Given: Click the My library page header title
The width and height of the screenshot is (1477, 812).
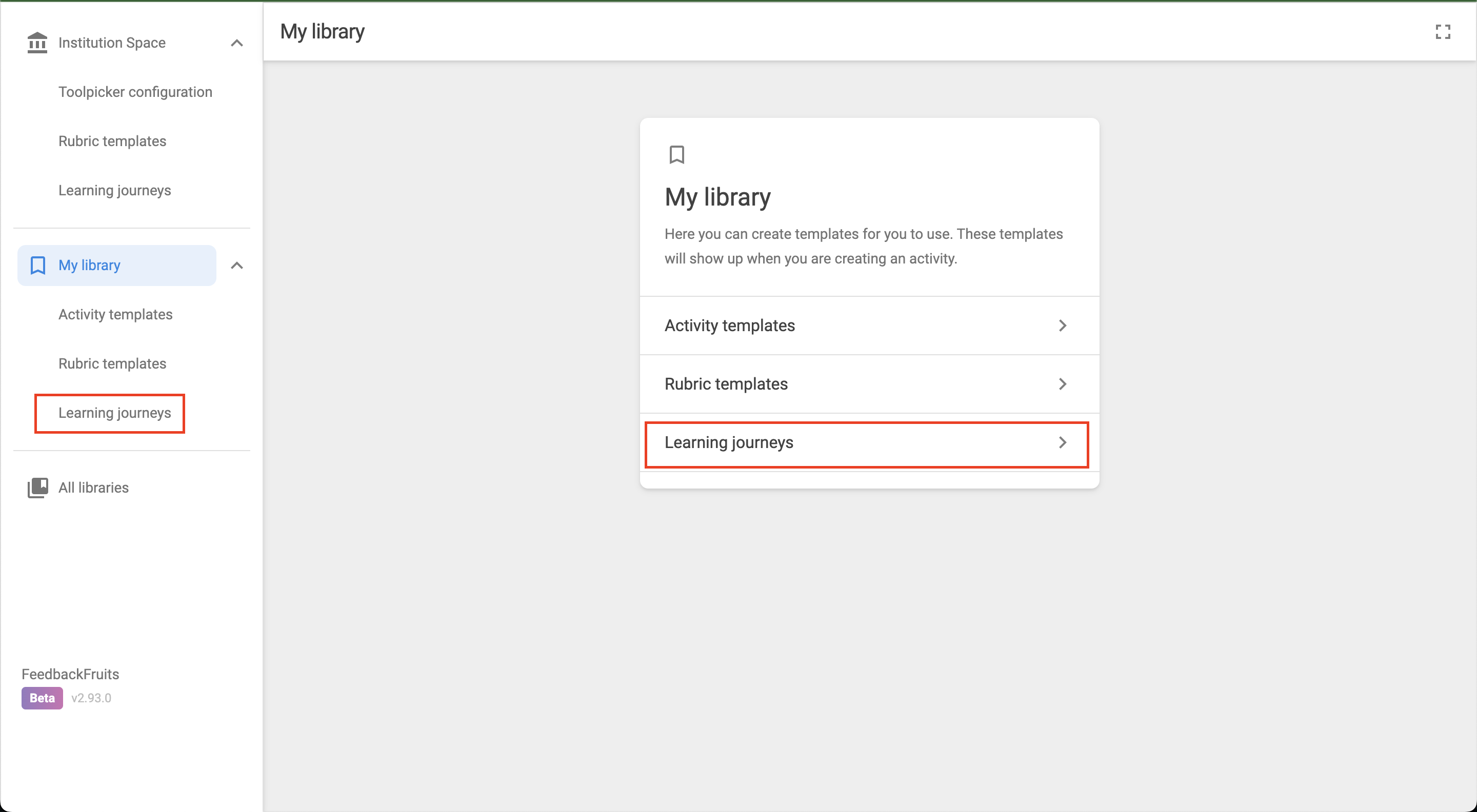Looking at the screenshot, I should (322, 31).
